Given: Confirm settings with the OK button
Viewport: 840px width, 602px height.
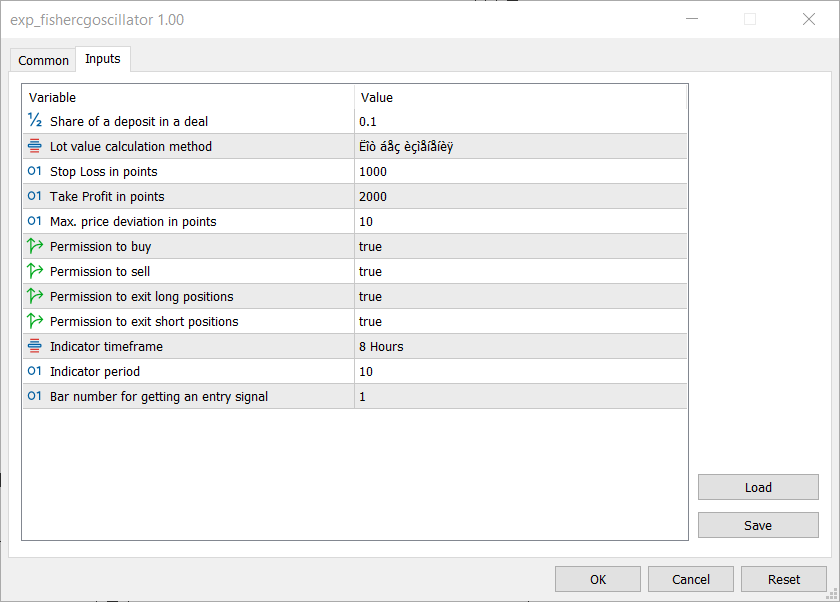Looking at the screenshot, I should coord(598,580).
